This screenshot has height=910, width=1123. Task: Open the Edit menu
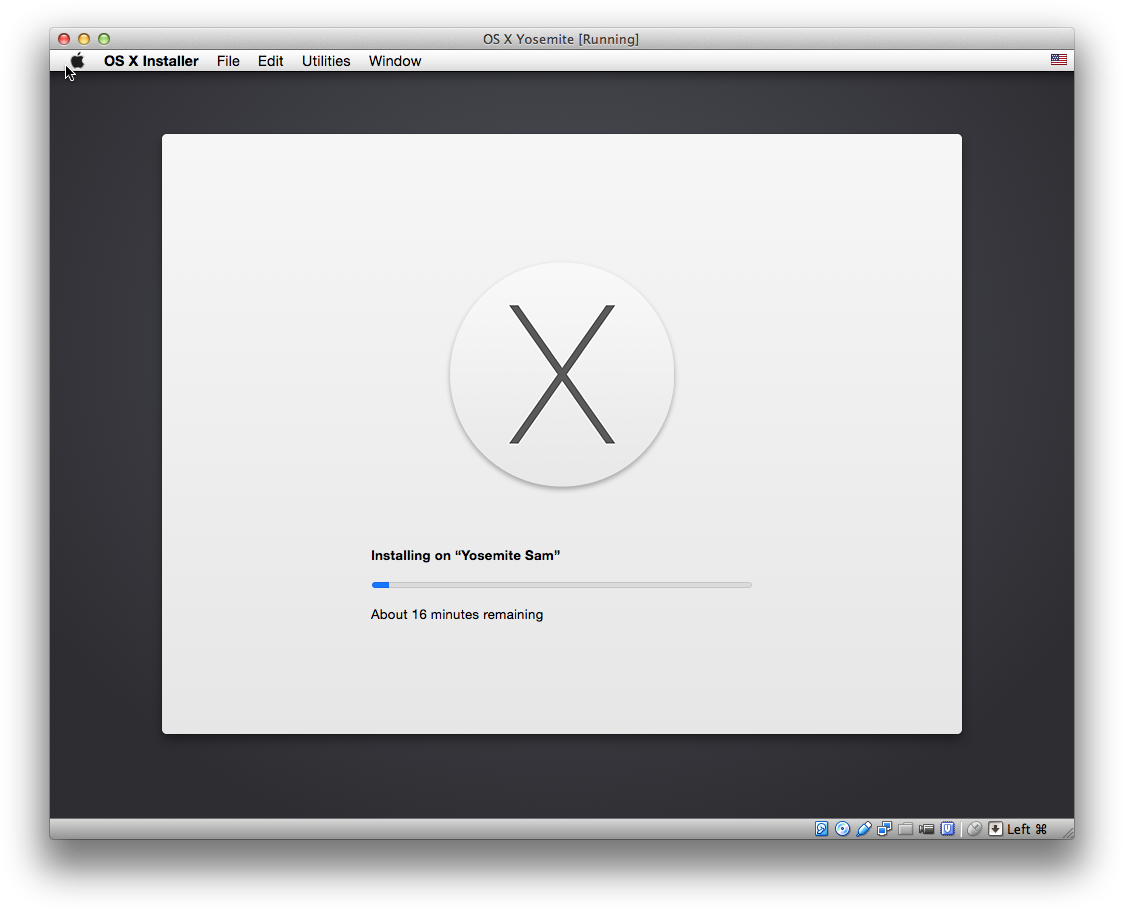point(270,61)
